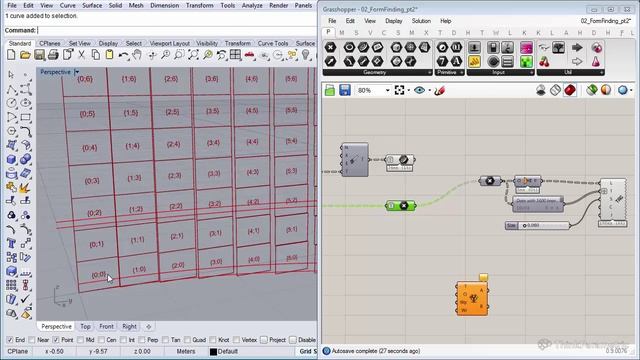Screen dimensions: 640x360
Task: Open the Analyze menu in Rhino
Action: coord(252,5)
